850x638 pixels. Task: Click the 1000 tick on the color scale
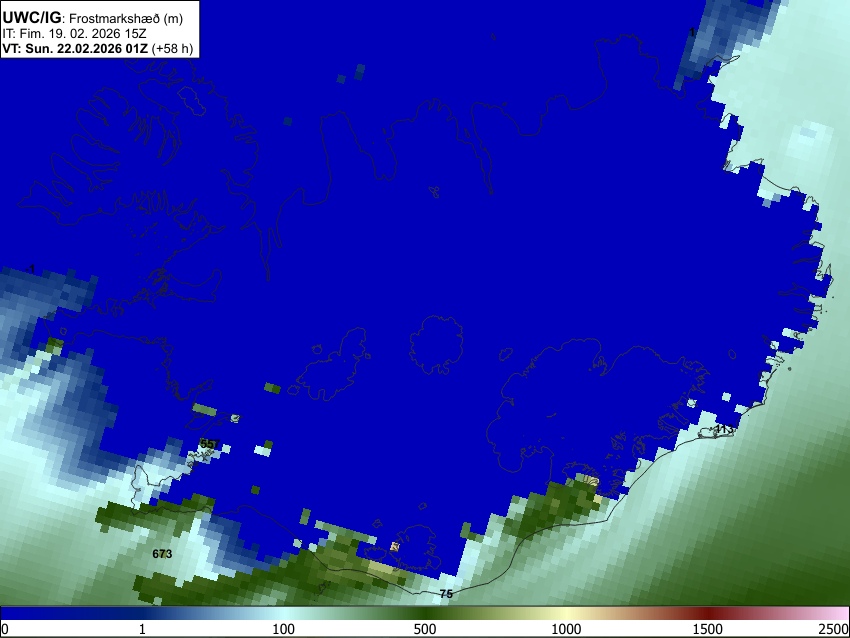coord(566,629)
